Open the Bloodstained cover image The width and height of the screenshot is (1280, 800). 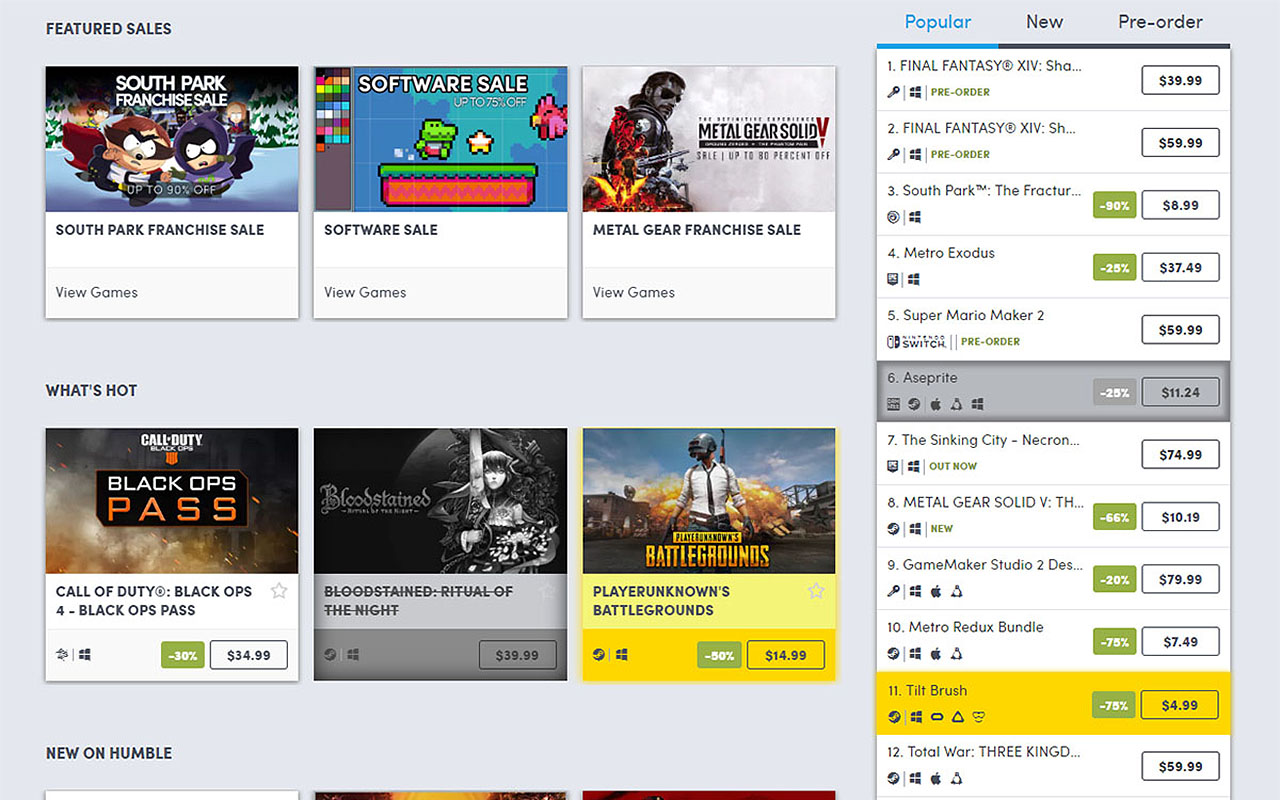pos(441,501)
